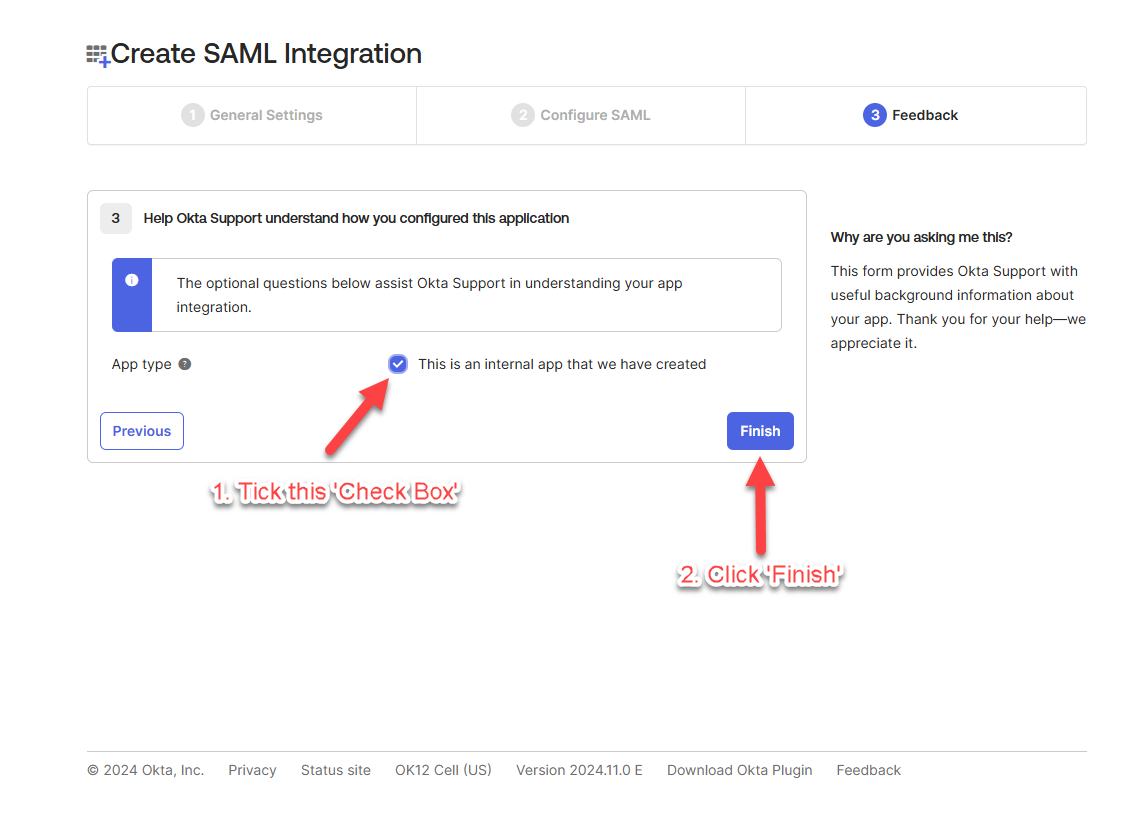Click the 'This is an internal app' label text

(x=562, y=364)
